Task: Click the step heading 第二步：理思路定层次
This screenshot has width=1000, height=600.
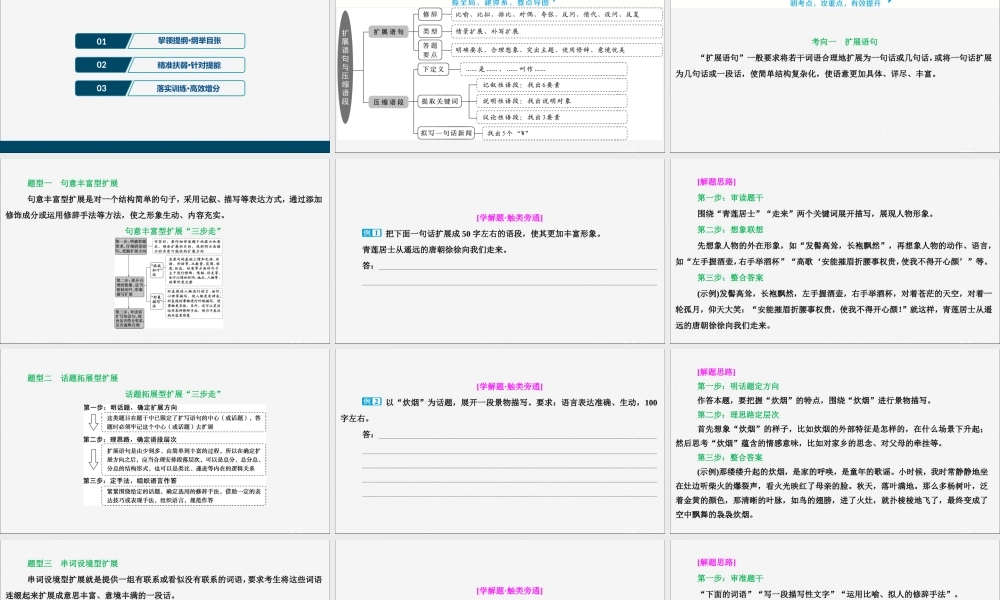Action: click(x=738, y=414)
